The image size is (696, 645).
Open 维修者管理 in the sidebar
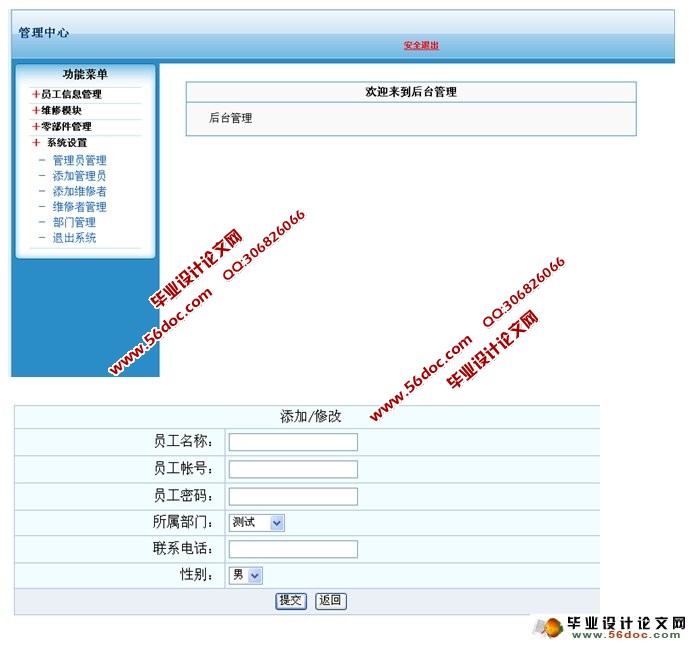coord(79,207)
